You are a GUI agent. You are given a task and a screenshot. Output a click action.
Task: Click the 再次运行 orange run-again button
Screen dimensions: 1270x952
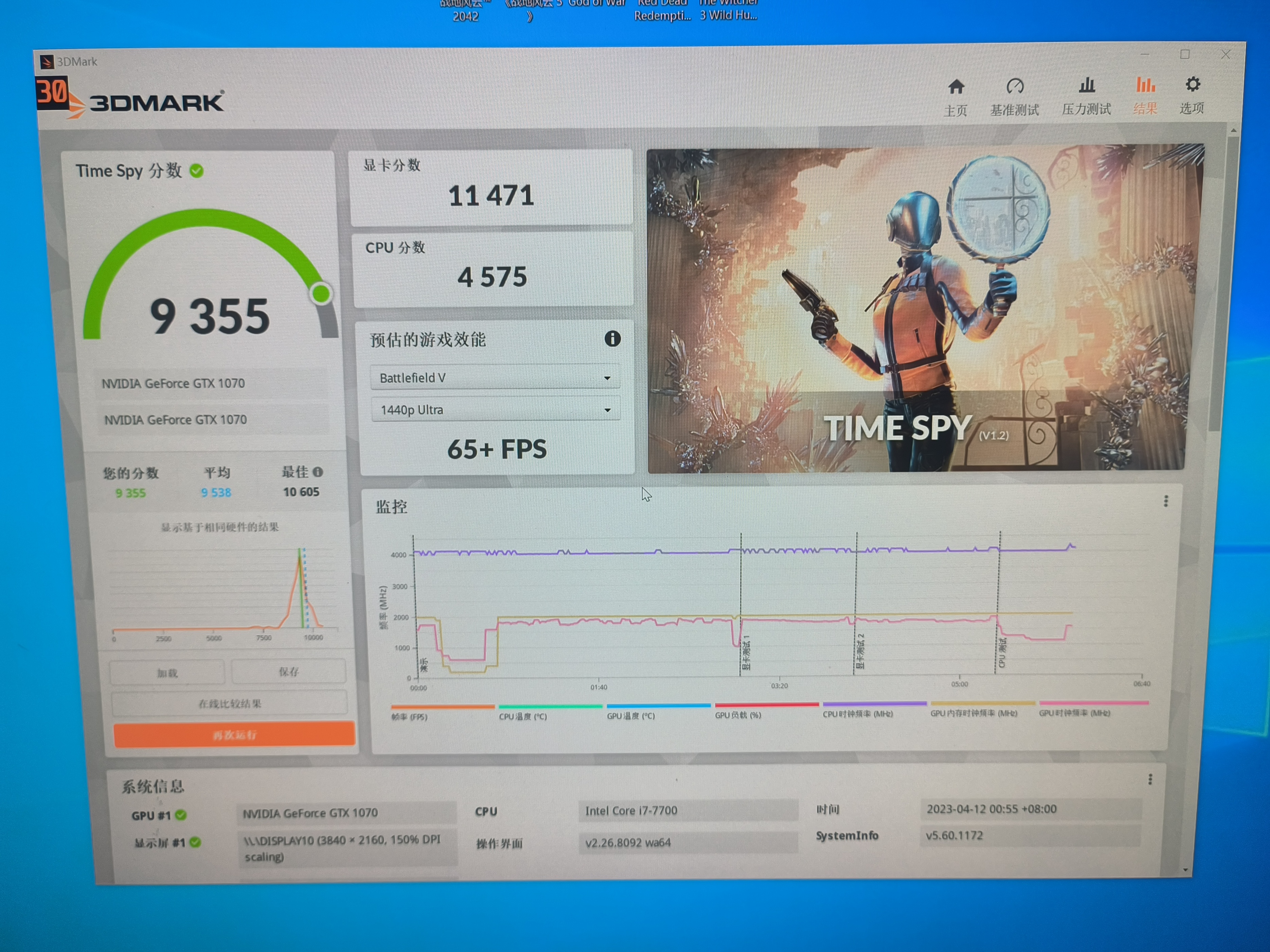pos(234,734)
